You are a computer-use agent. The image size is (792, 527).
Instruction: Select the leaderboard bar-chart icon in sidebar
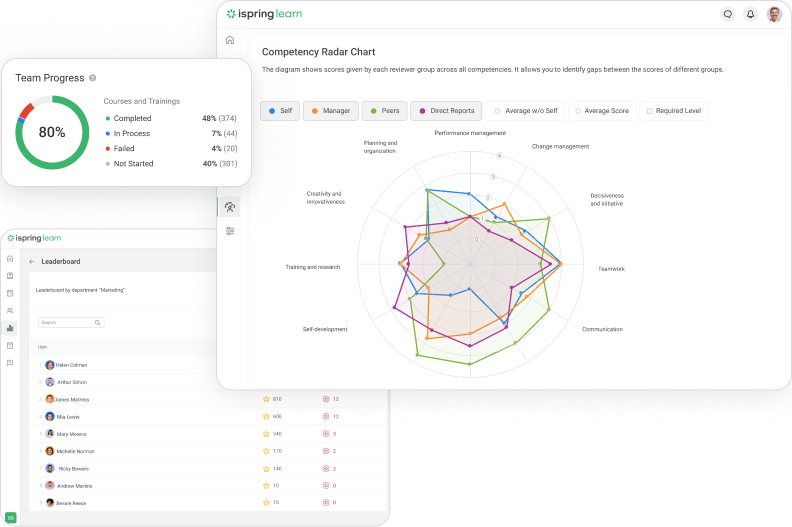tap(10, 328)
